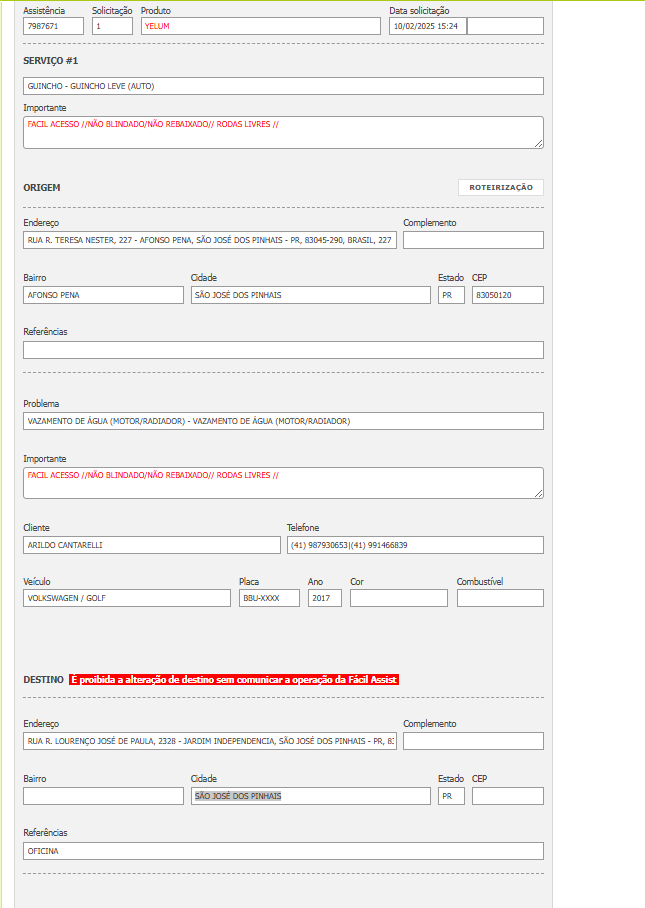Click the empty Origem Referências field
The image size is (645, 908).
283,350
